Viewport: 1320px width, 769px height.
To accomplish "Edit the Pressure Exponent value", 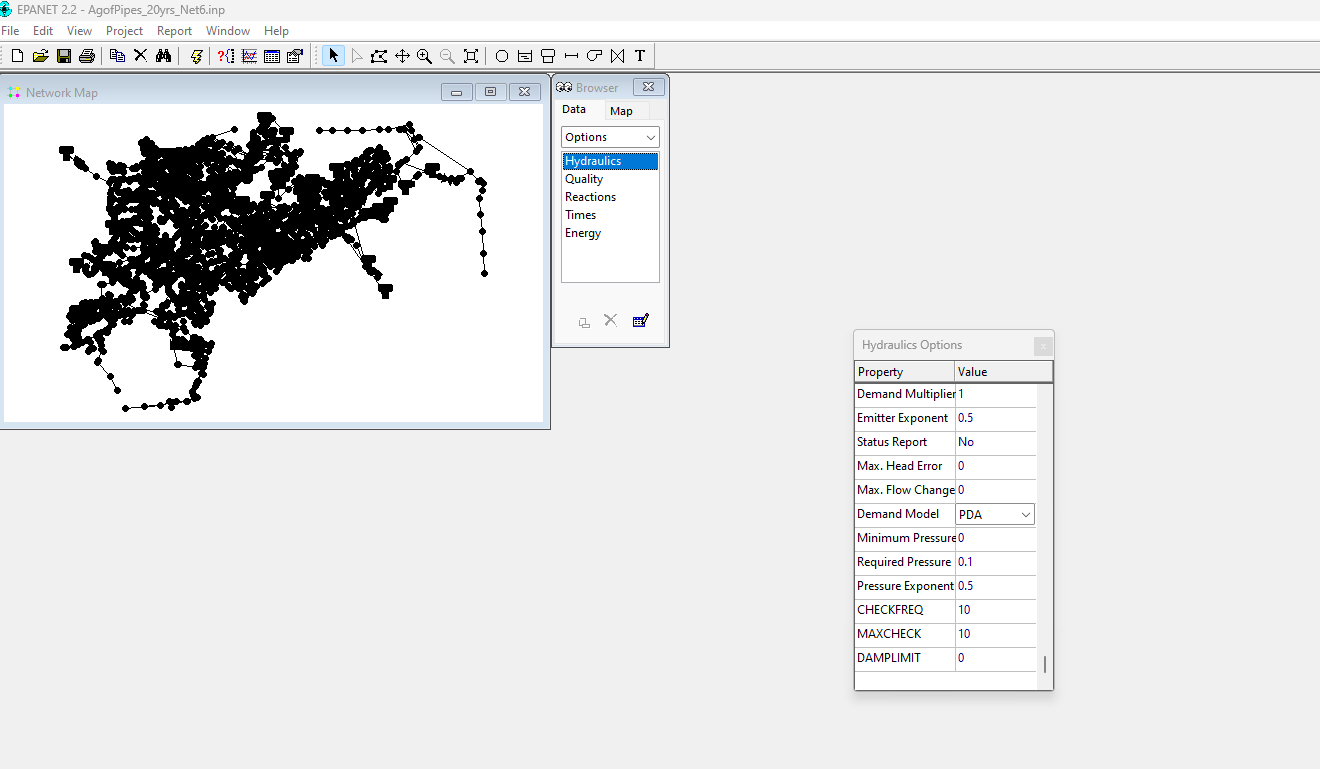I will click(x=995, y=586).
